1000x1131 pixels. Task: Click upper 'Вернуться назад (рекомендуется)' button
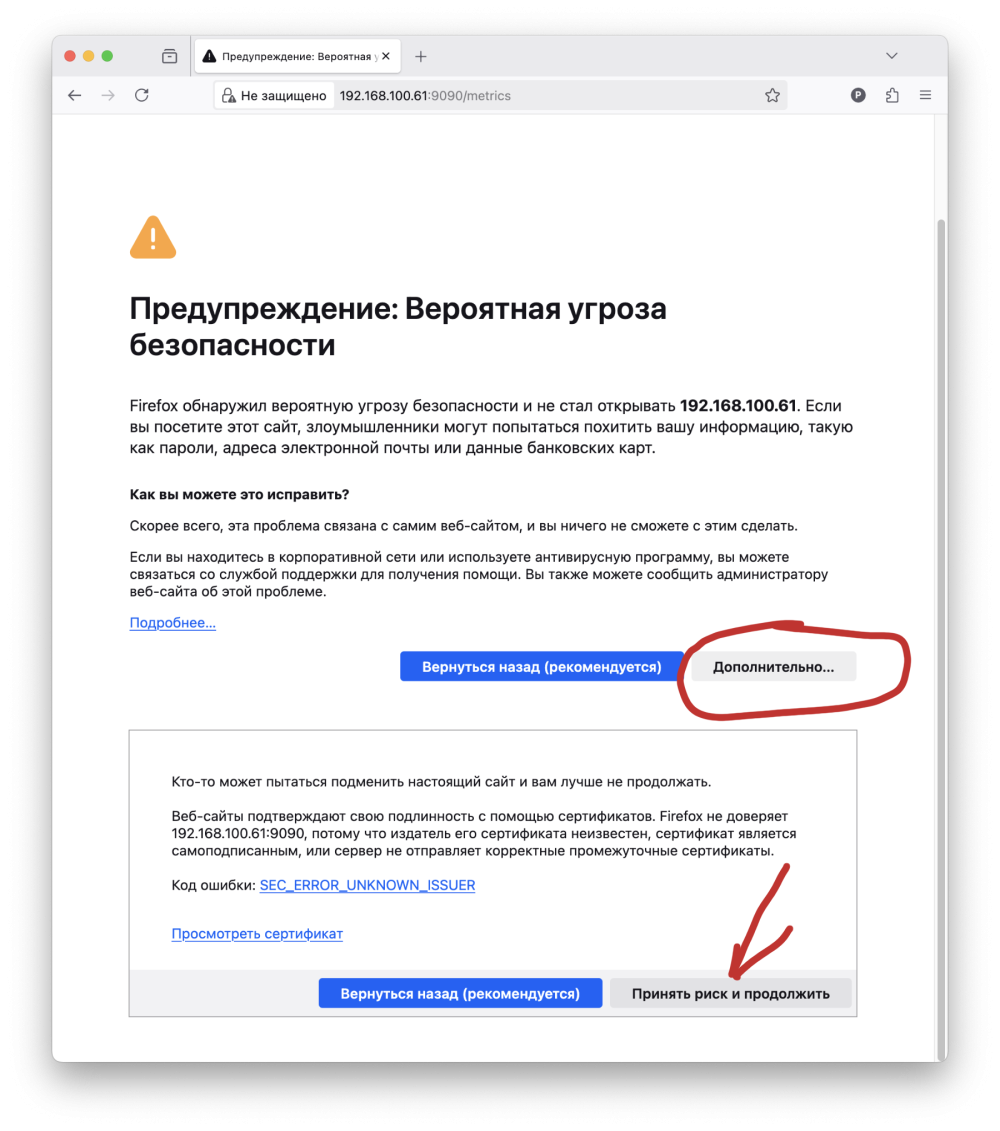tap(542, 667)
